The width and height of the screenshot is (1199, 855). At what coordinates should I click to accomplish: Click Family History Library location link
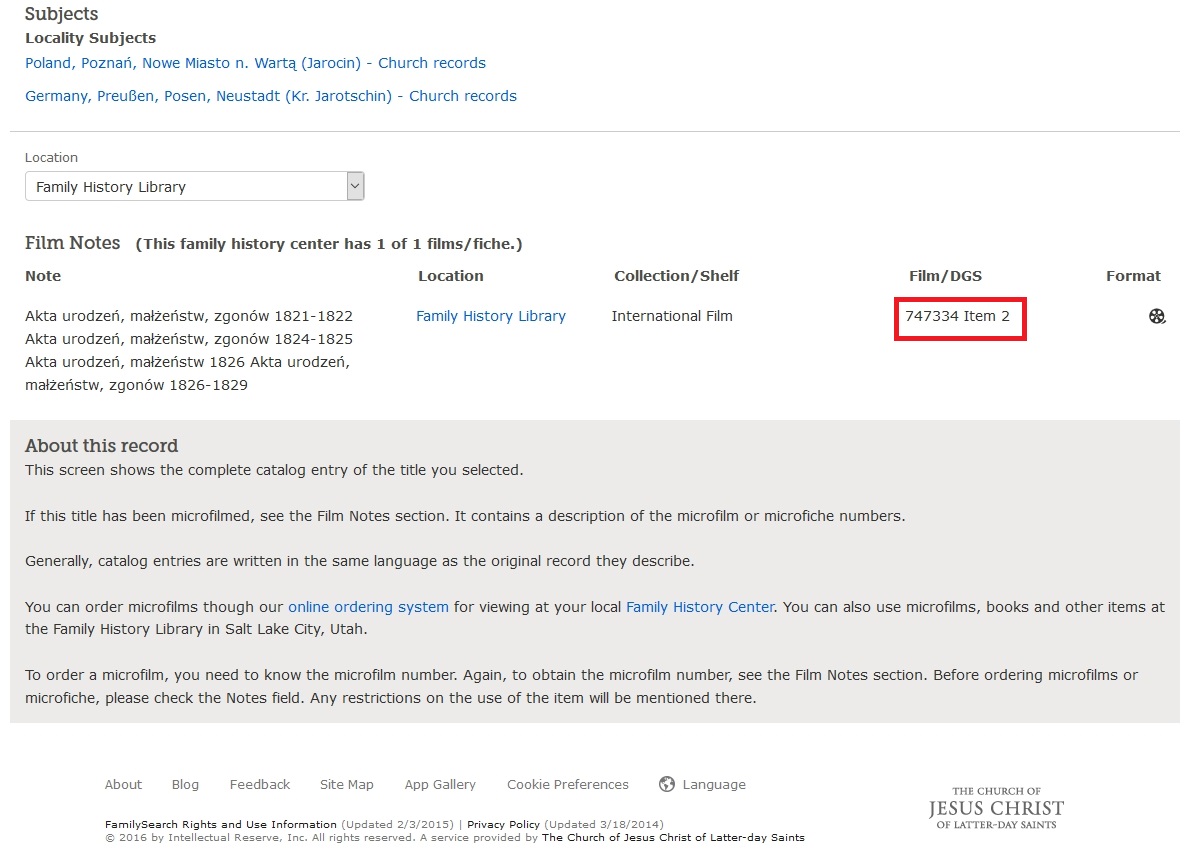click(x=490, y=316)
